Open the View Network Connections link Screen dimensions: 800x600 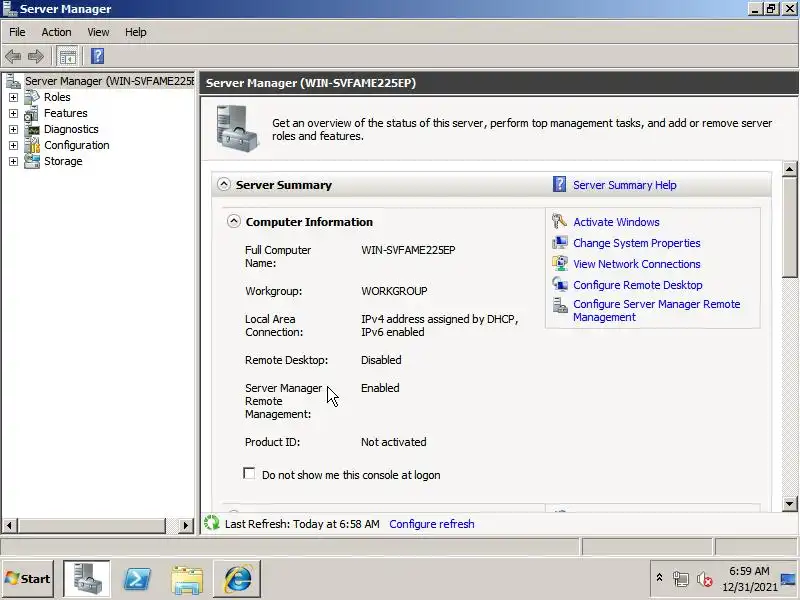coord(636,264)
